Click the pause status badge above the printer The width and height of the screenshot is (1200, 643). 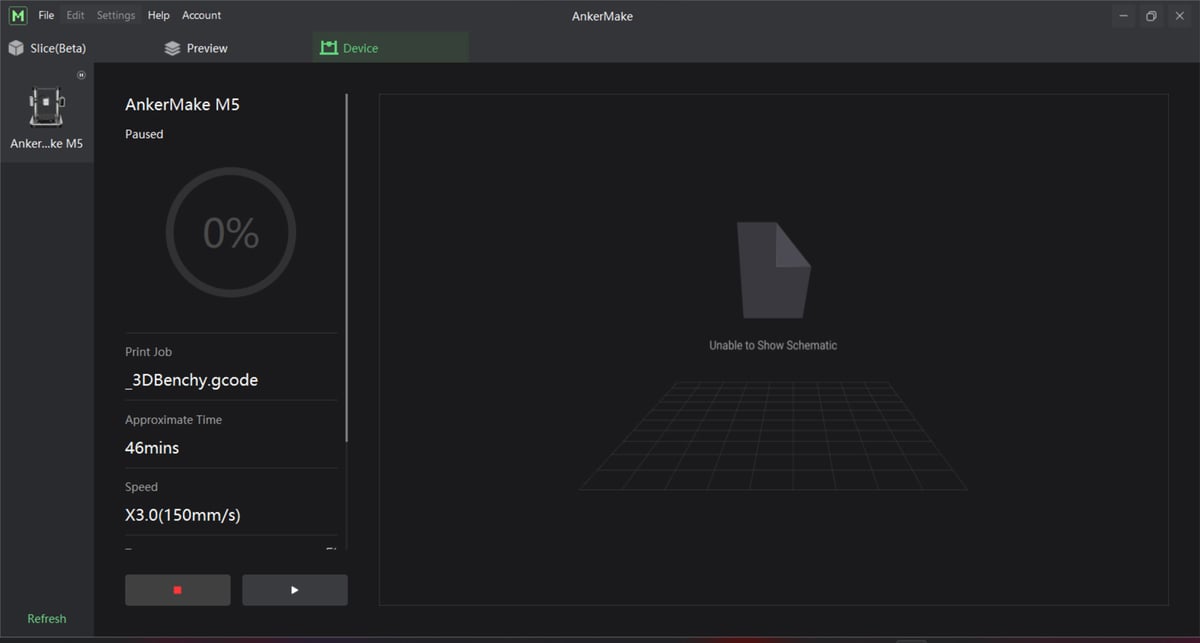[81, 75]
